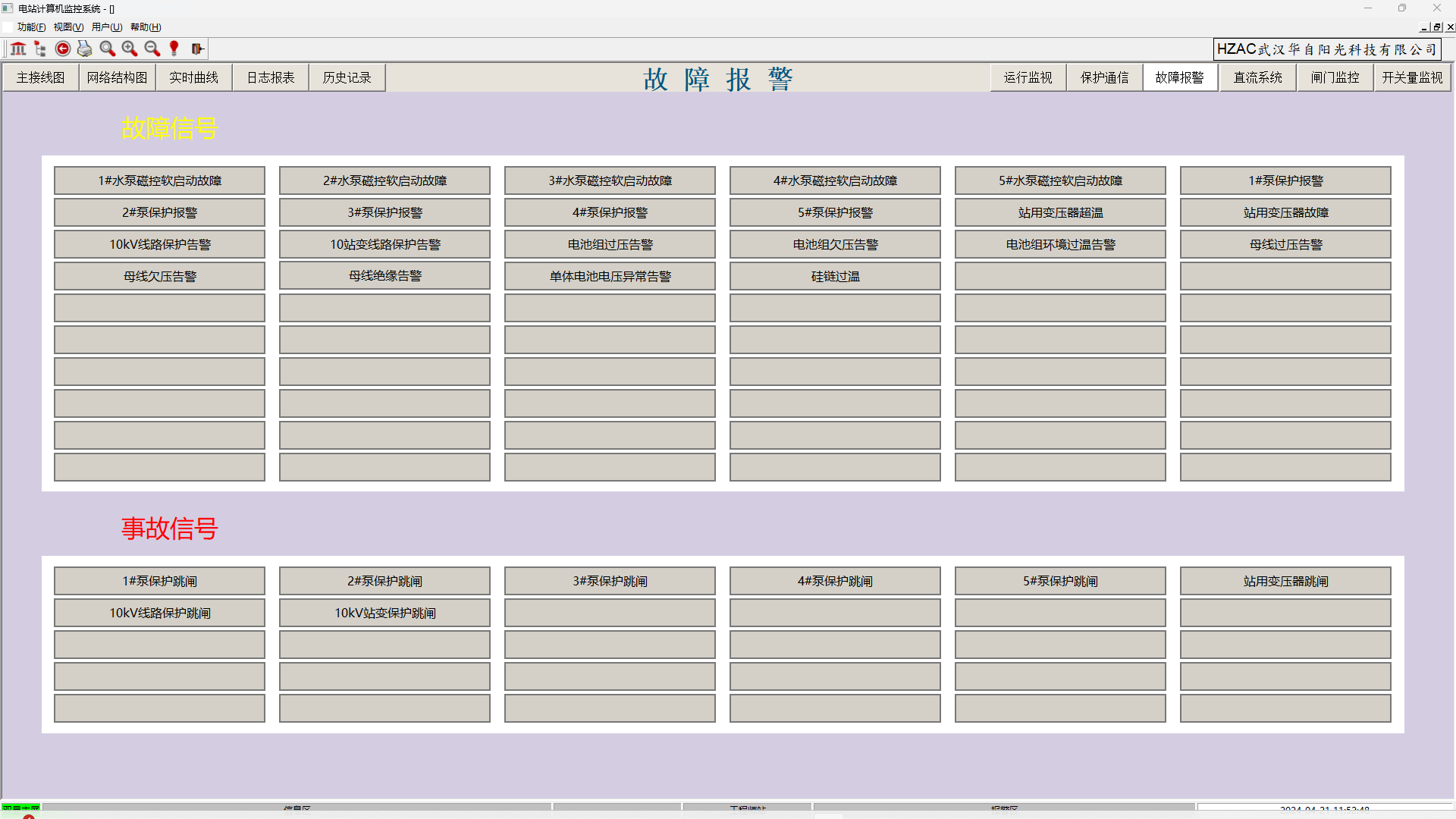Click the home building toolbar icon
Image resolution: width=1456 pixels, height=819 pixels.
tap(18, 49)
